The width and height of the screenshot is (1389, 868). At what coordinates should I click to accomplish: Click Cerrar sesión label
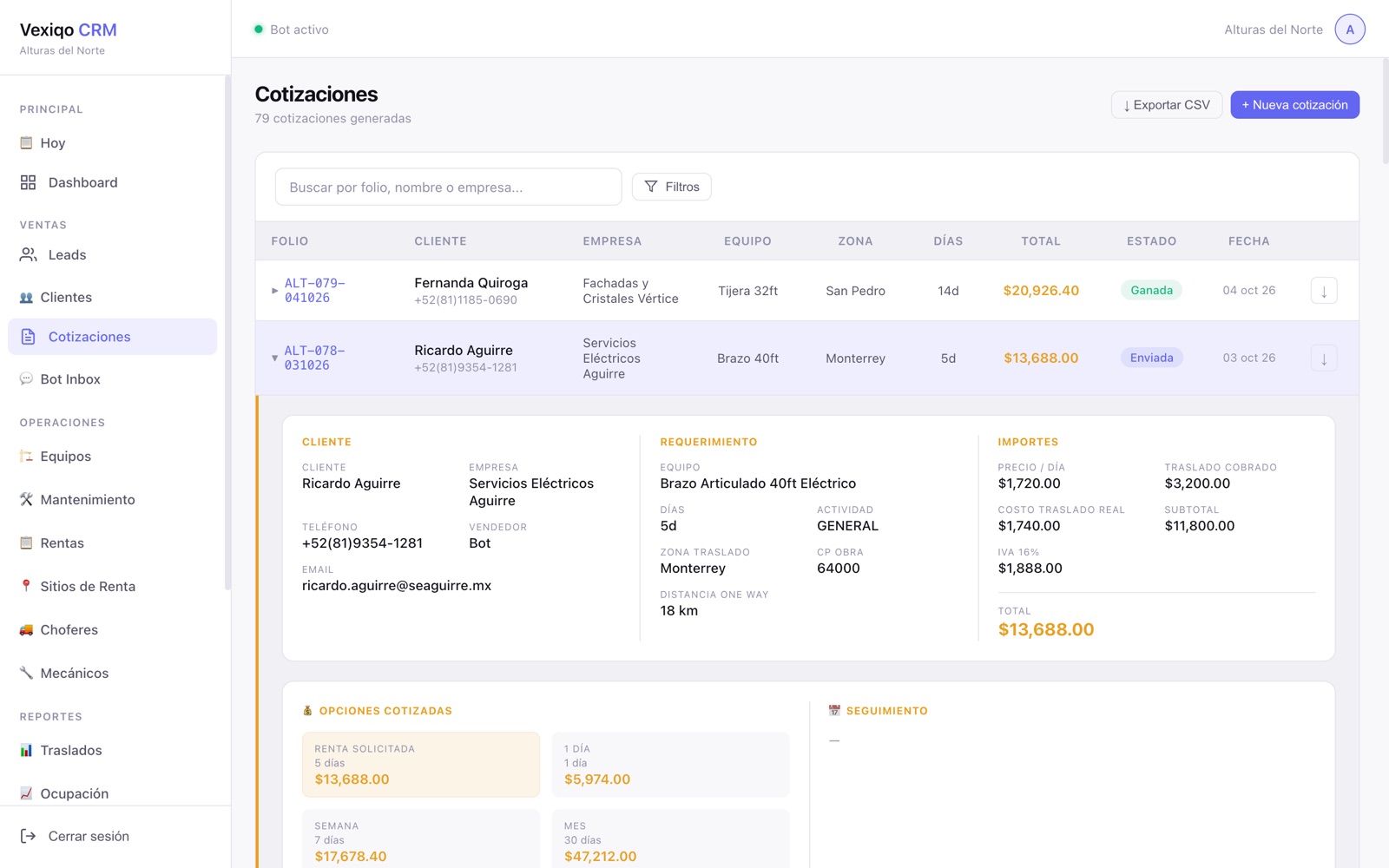89,836
